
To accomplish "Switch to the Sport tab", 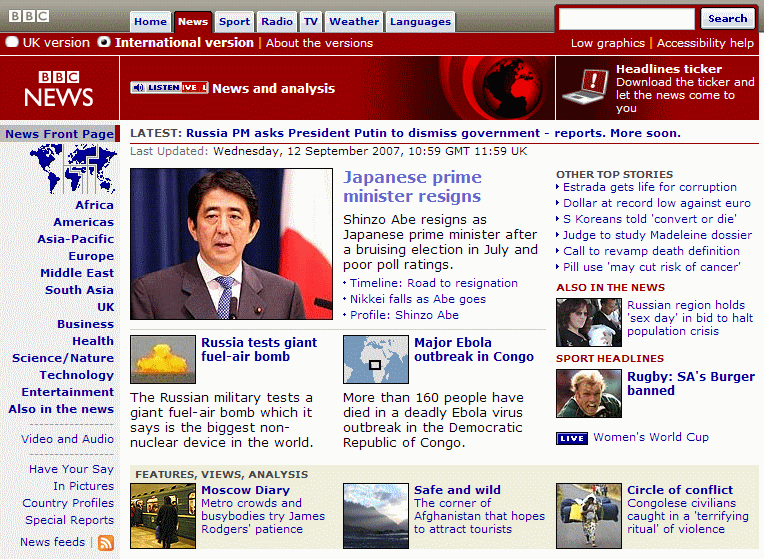I will tap(234, 21).
